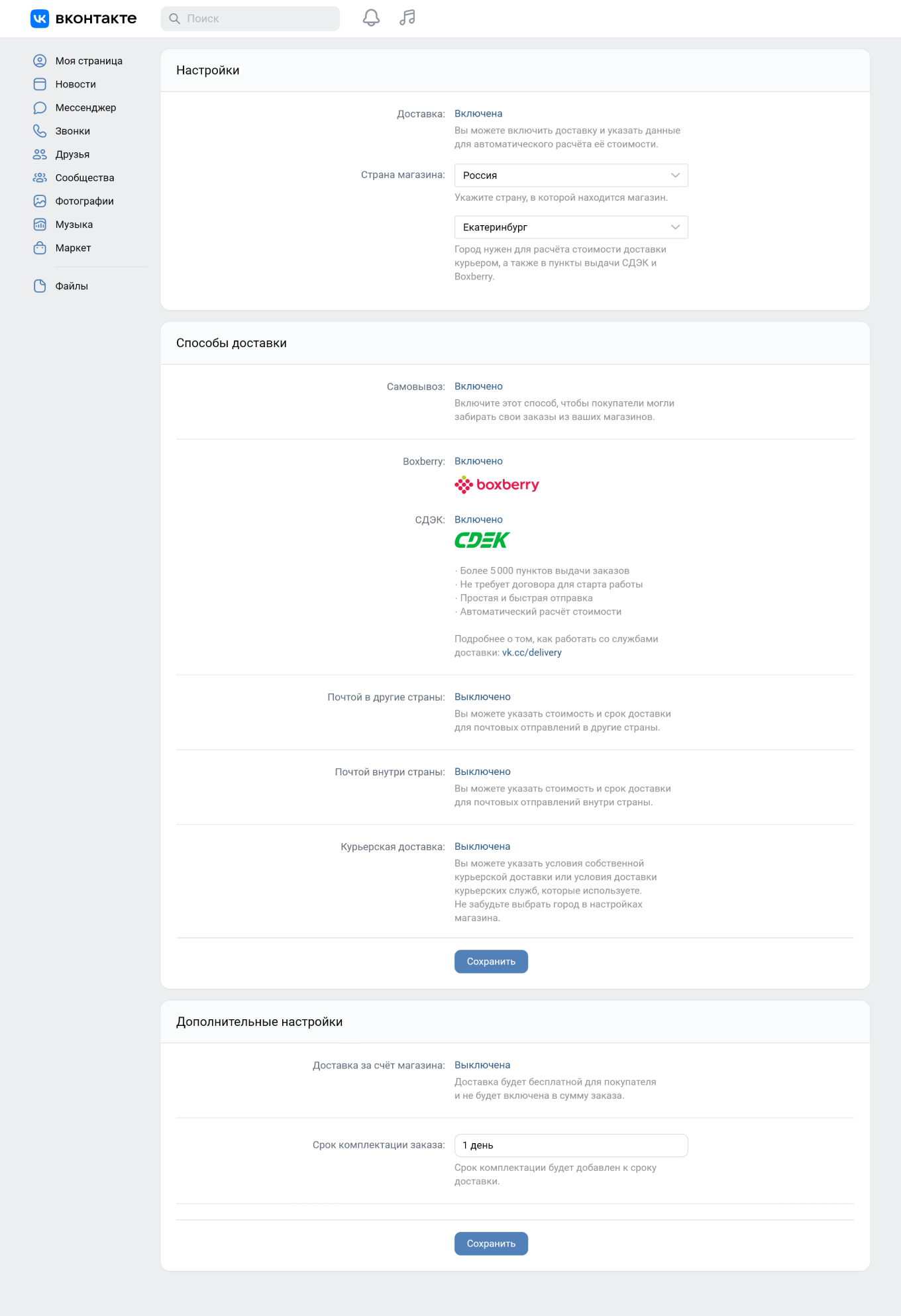Image resolution: width=901 pixels, height=1316 pixels.
Task: Toggle the Delivery "Включена" status
Action: pos(478,114)
